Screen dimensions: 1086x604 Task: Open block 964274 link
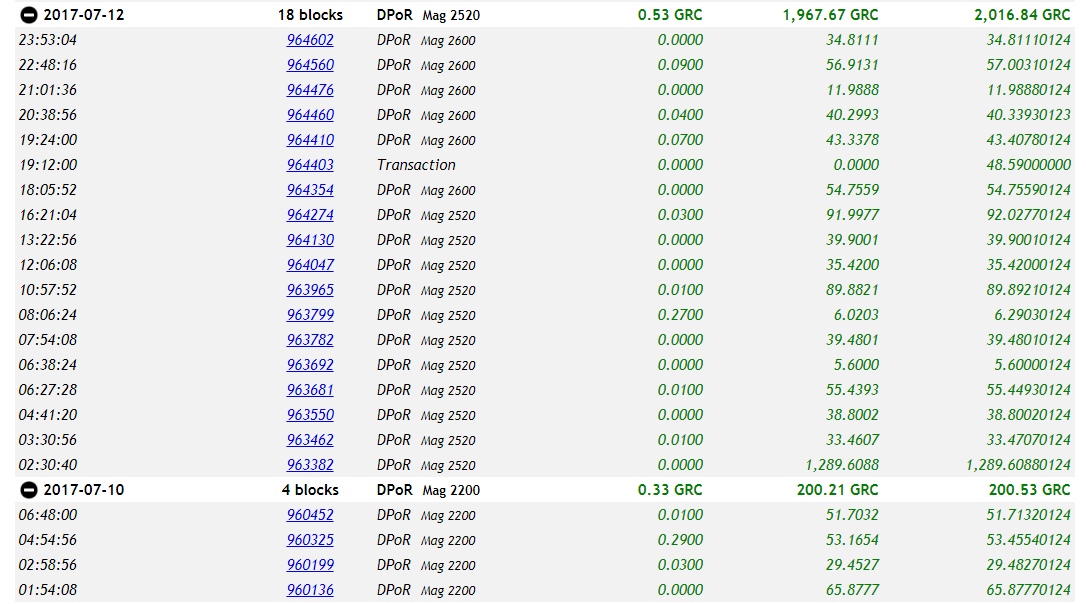(310, 215)
